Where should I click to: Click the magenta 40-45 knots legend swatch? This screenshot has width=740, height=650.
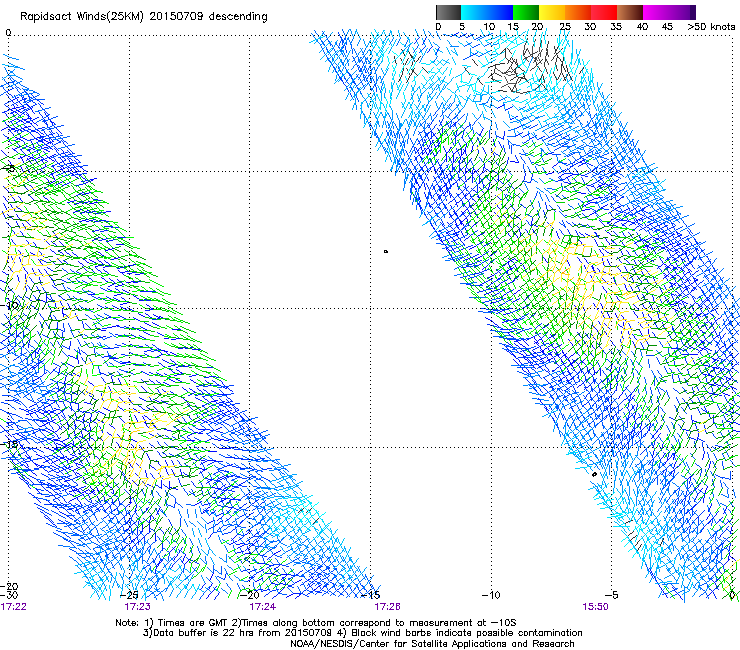tap(656, 12)
